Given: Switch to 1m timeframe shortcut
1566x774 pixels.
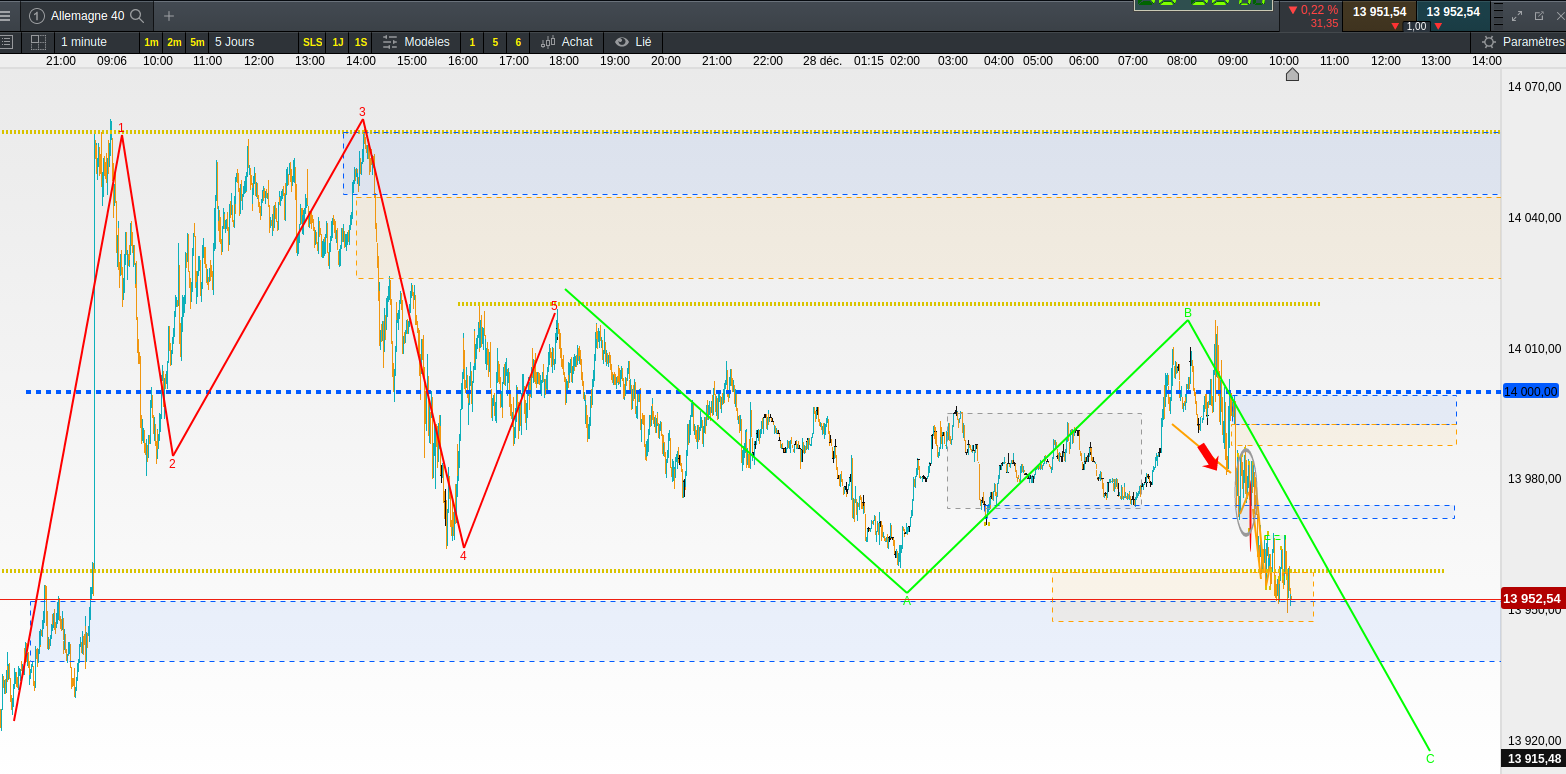Looking at the screenshot, I should pos(151,42).
